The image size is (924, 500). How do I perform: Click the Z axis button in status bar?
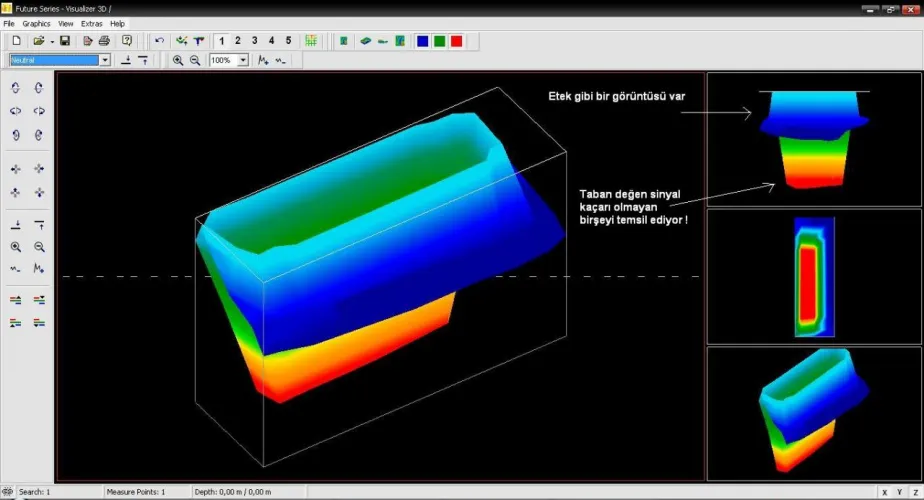[x=913, y=492]
